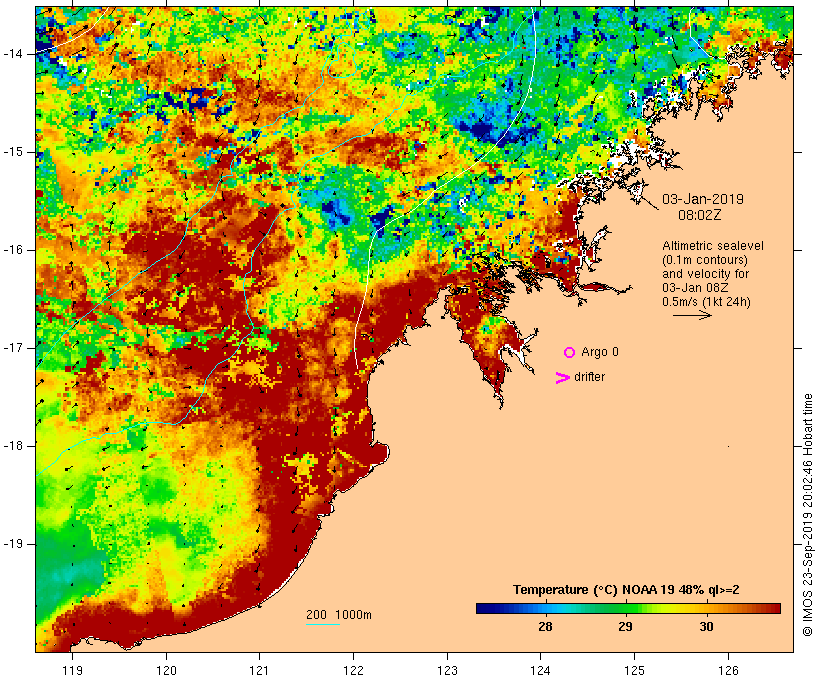Click the -18 latitude axis label
The height and width of the screenshot is (680, 820).
pos(14,446)
